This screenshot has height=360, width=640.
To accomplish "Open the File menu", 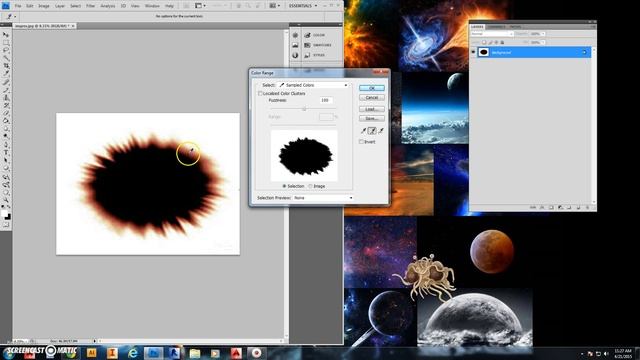I will [18, 6].
